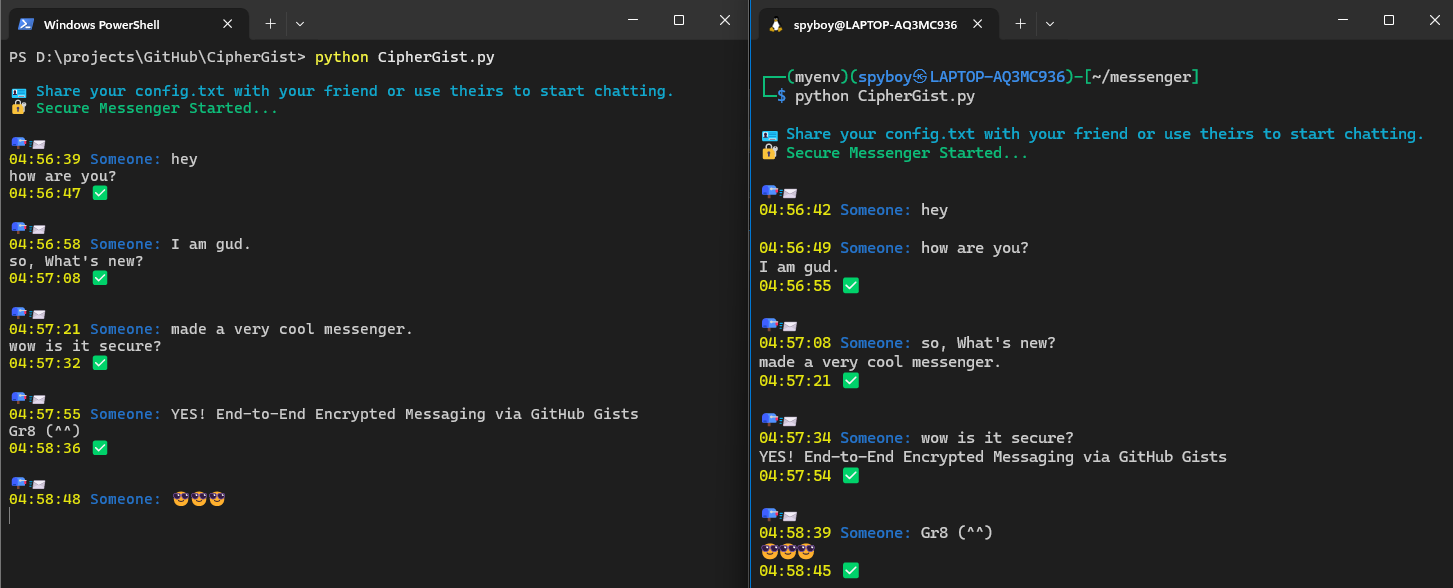Screen dimensions: 1453x588
Task: Click 'so, What's new?' line in PowerShell
Action: [76, 261]
